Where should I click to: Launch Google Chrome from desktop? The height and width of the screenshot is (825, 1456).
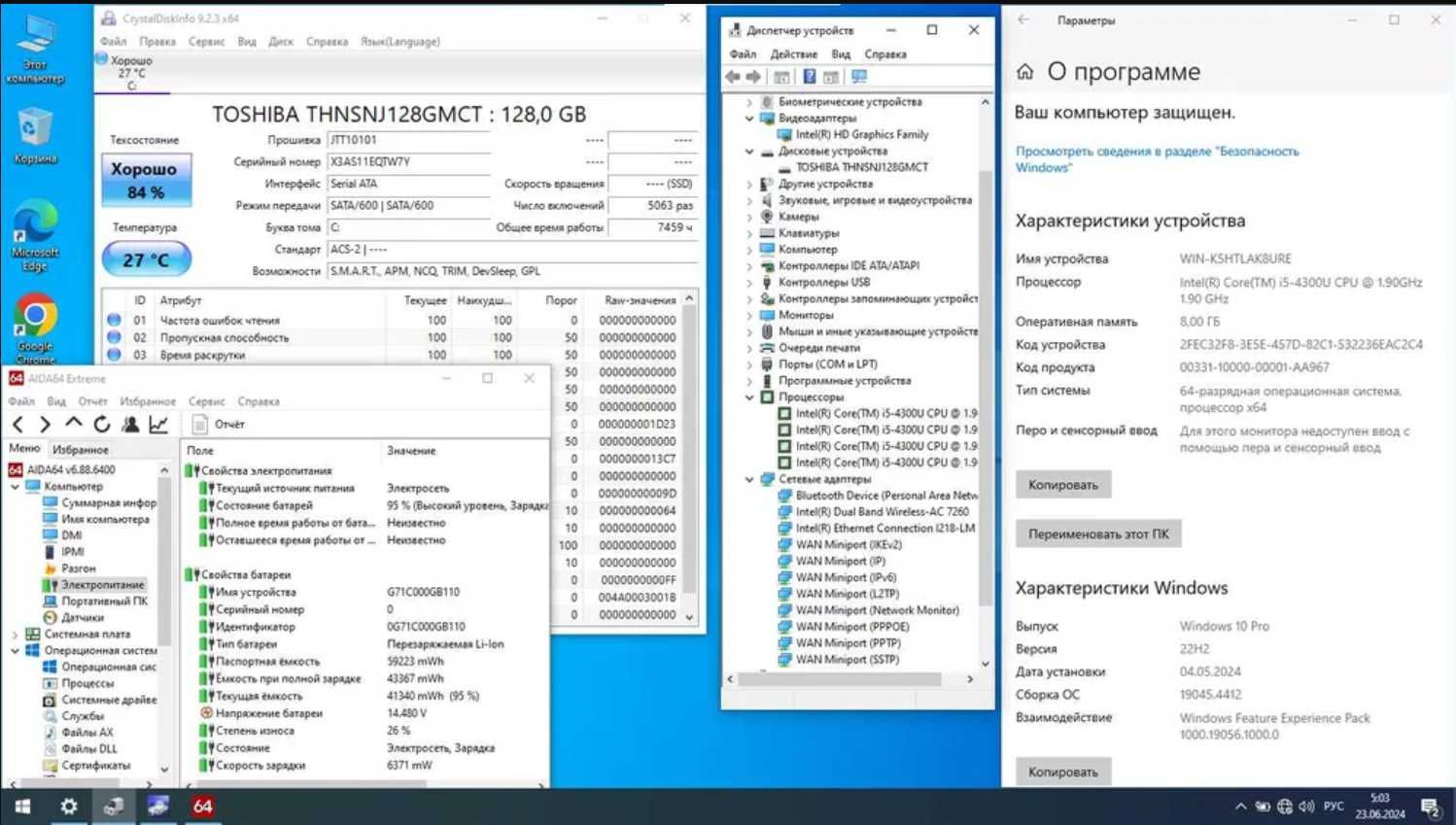tap(35, 328)
